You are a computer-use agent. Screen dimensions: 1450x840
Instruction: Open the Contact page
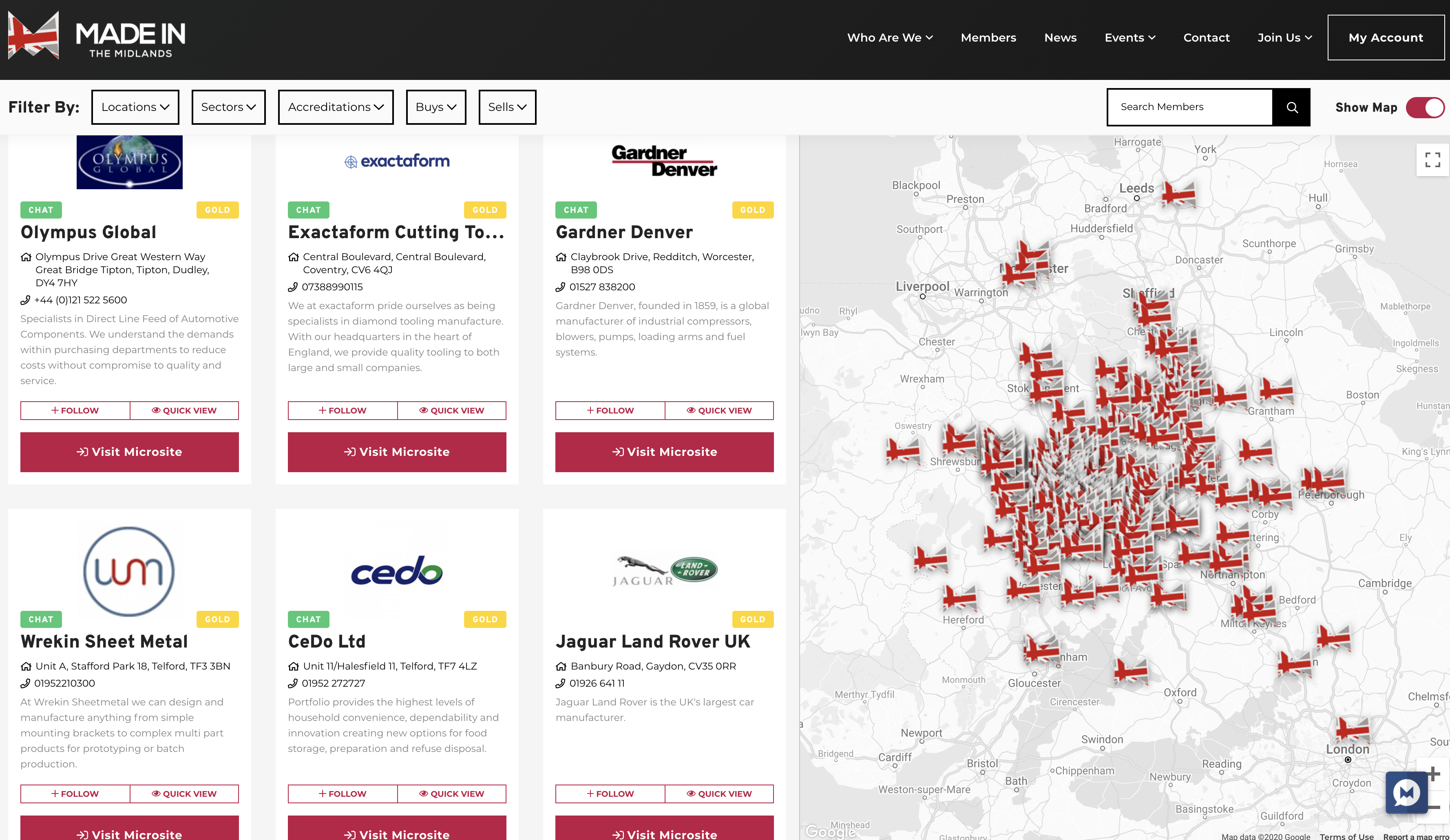1206,38
